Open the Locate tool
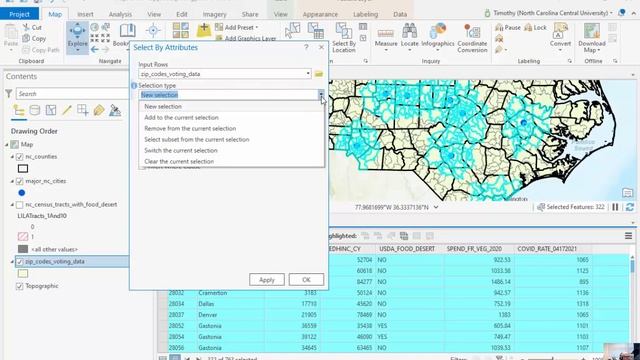This screenshot has width=640, height=360. click(409, 38)
